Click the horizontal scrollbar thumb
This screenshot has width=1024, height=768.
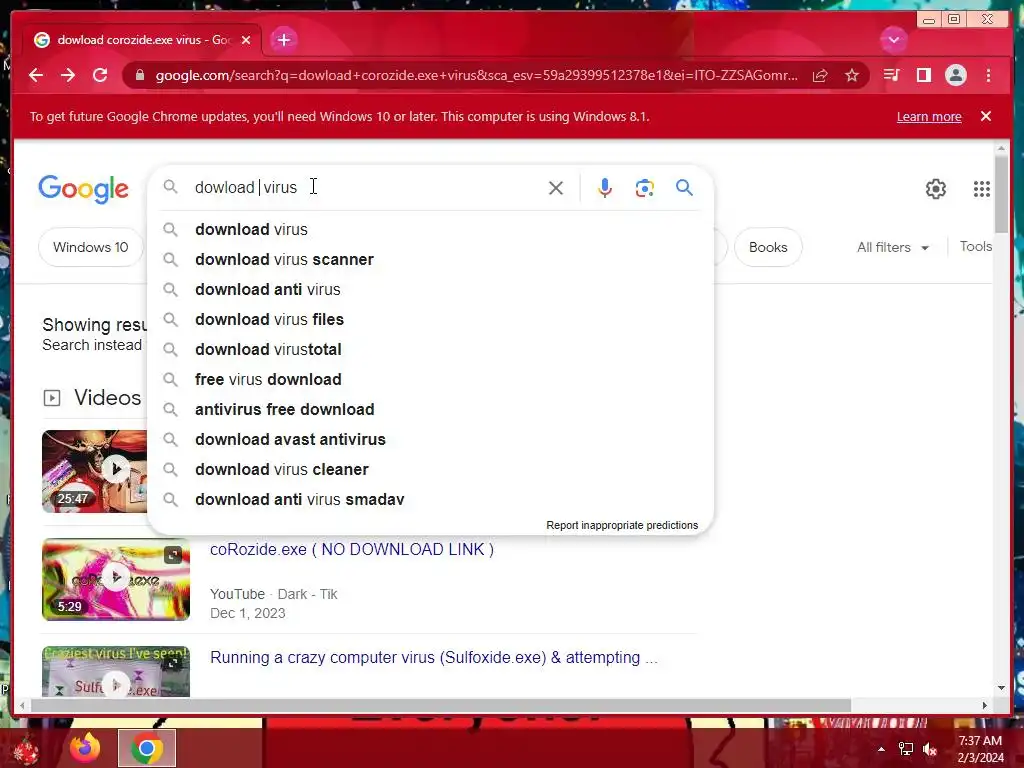[x=441, y=705]
